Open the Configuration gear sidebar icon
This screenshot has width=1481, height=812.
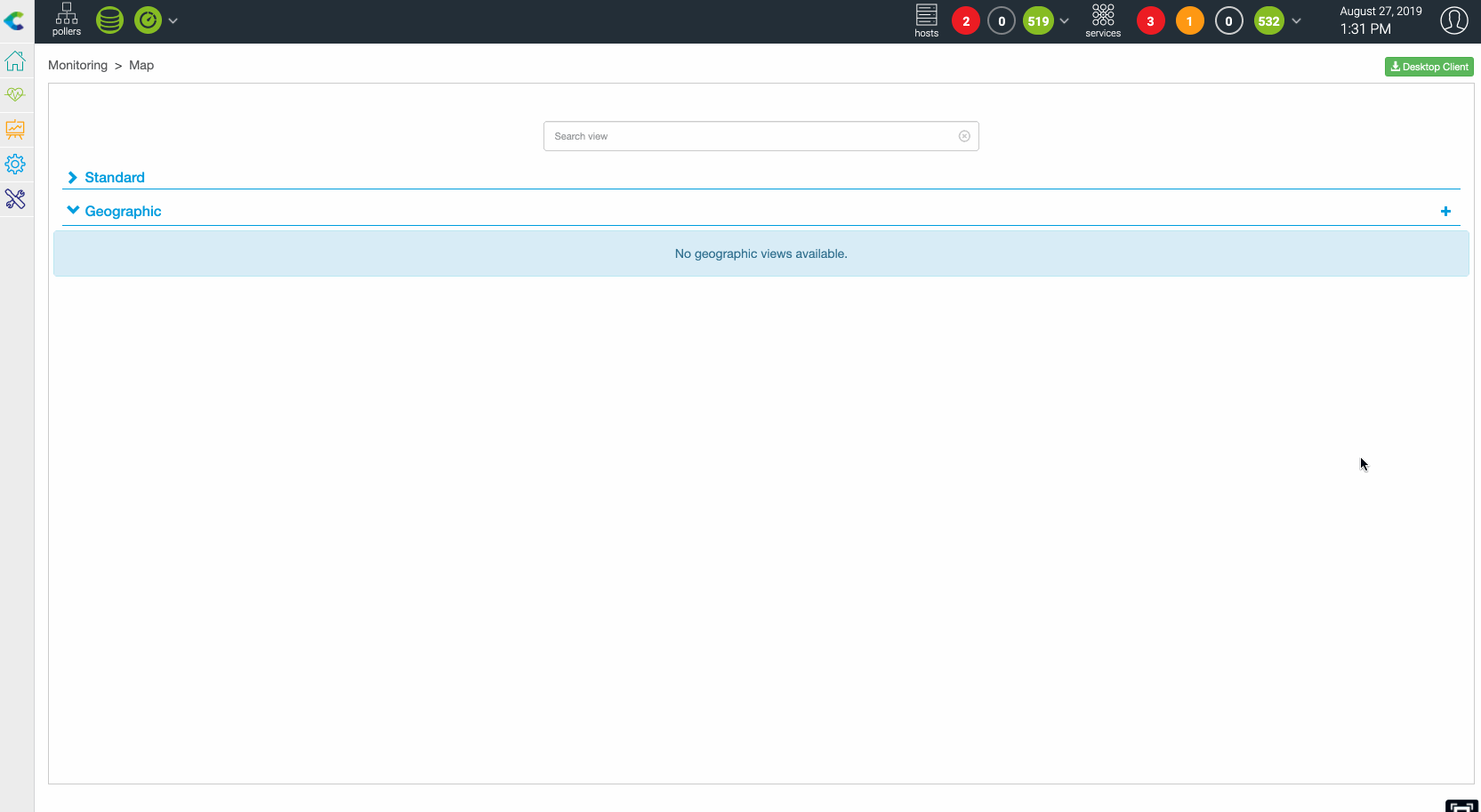coord(15,165)
